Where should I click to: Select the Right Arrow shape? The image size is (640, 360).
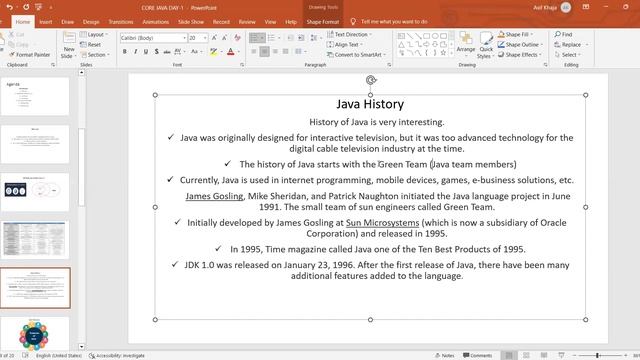[427, 44]
